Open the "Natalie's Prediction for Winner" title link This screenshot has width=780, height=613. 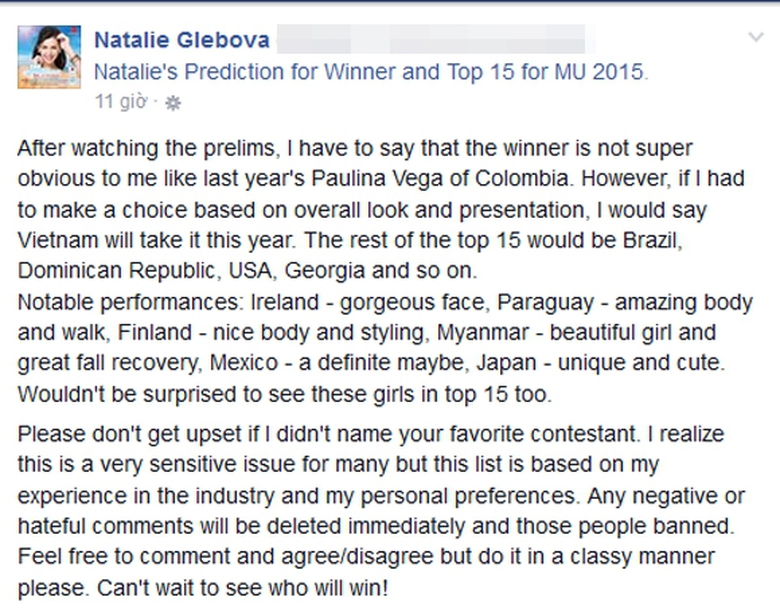tap(371, 72)
